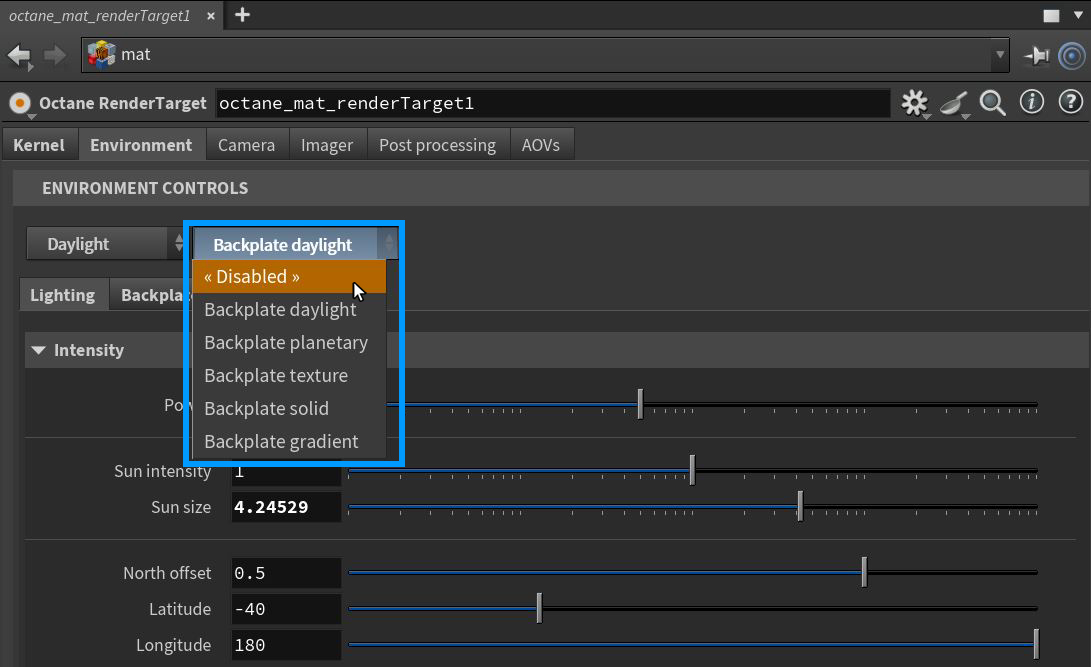The image size is (1091, 667).
Task: Open the Post processing tab
Action: (x=437, y=145)
